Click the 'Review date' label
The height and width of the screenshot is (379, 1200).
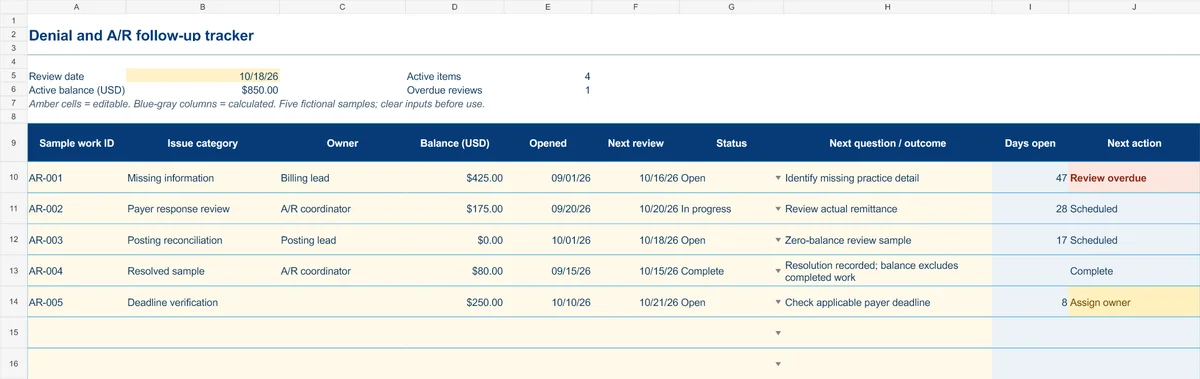pos(57,76)
